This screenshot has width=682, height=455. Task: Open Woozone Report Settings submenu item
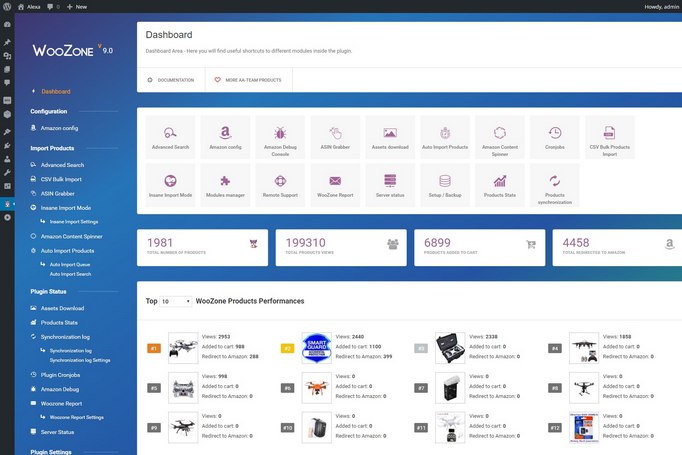(77, 418)
